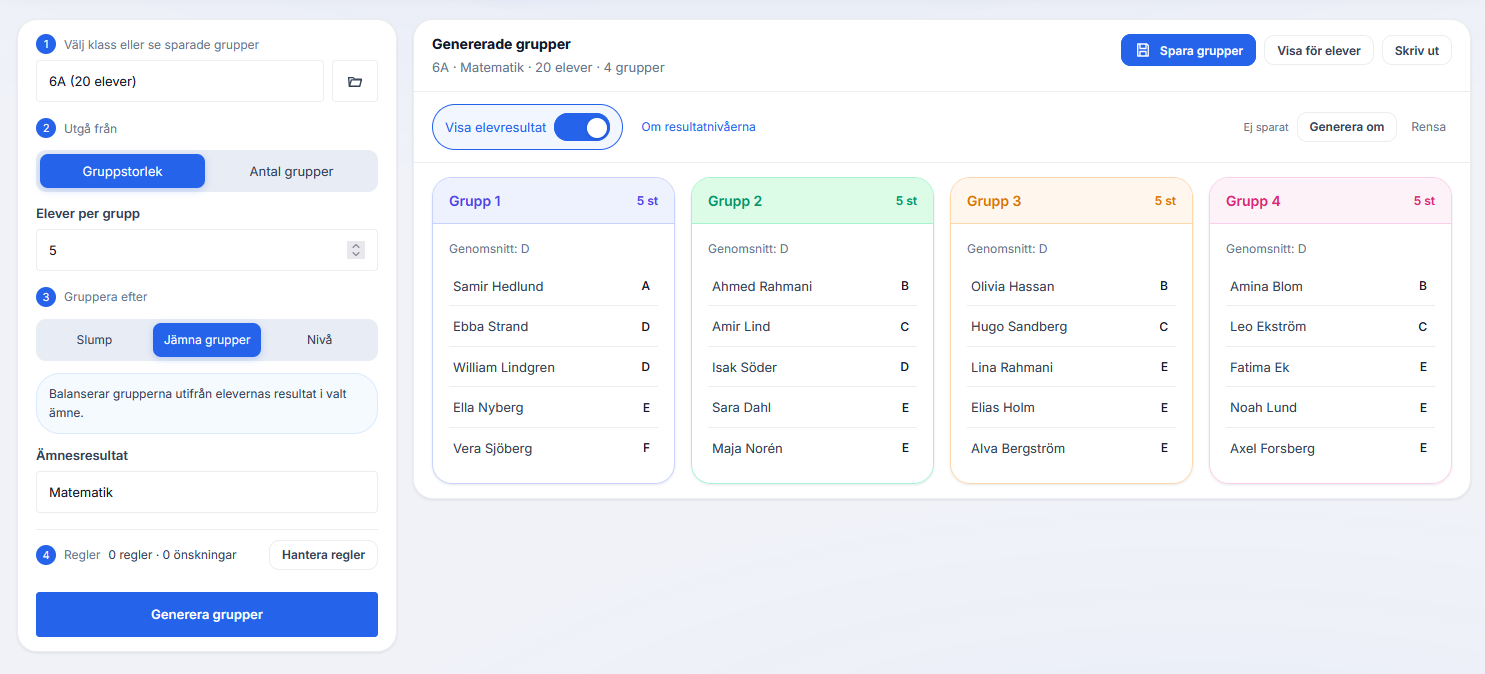The width and height of the screenshot is (1485, 674).
Task: Click Vera Sjöberg's grade F
Action: pos(646,448)
